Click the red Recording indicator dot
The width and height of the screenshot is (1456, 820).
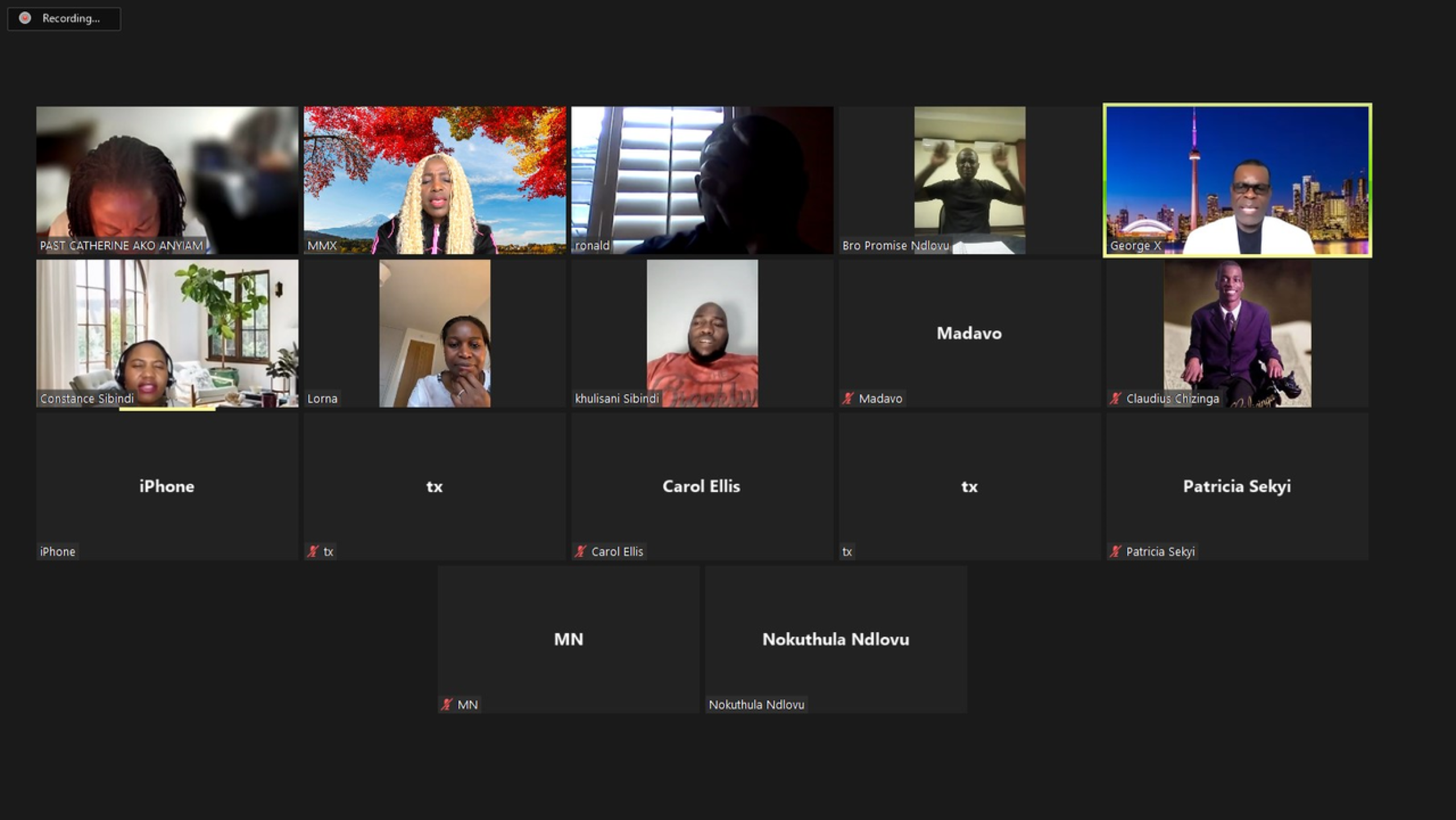coord(25,18)
